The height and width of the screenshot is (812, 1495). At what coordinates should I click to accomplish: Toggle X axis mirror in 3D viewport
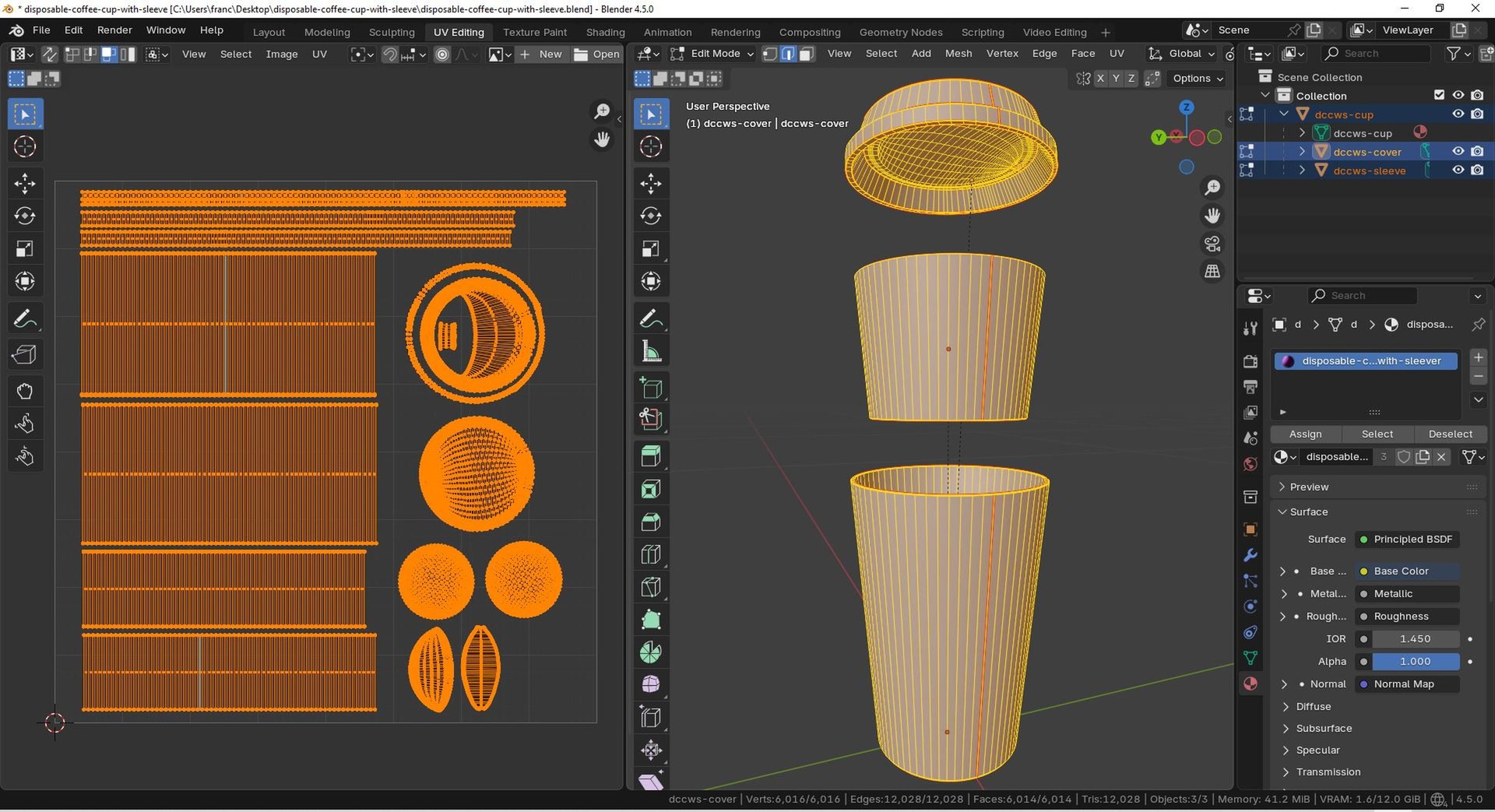1100,79
